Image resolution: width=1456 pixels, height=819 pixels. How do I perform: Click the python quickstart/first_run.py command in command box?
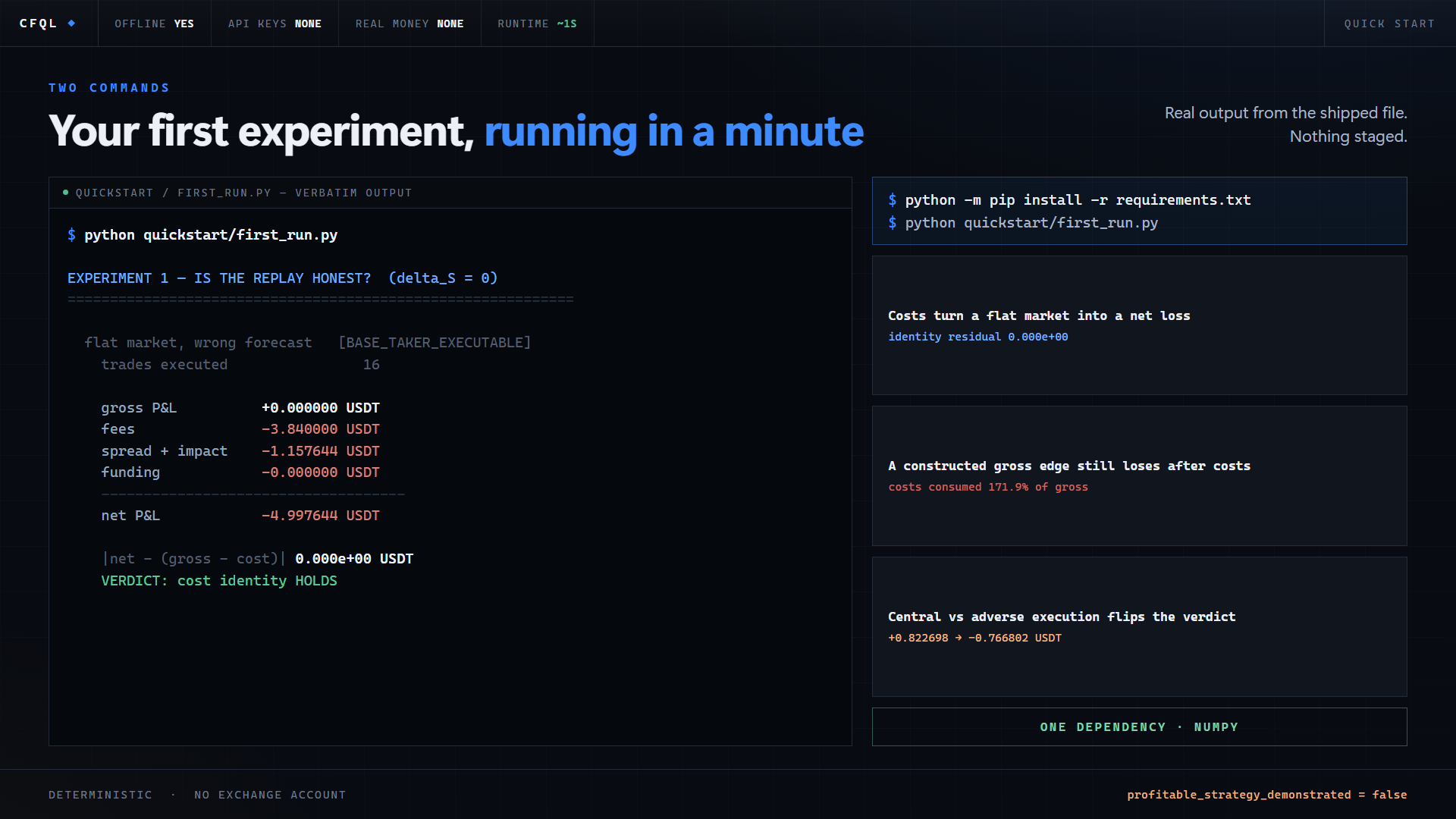click(1031, 223)
